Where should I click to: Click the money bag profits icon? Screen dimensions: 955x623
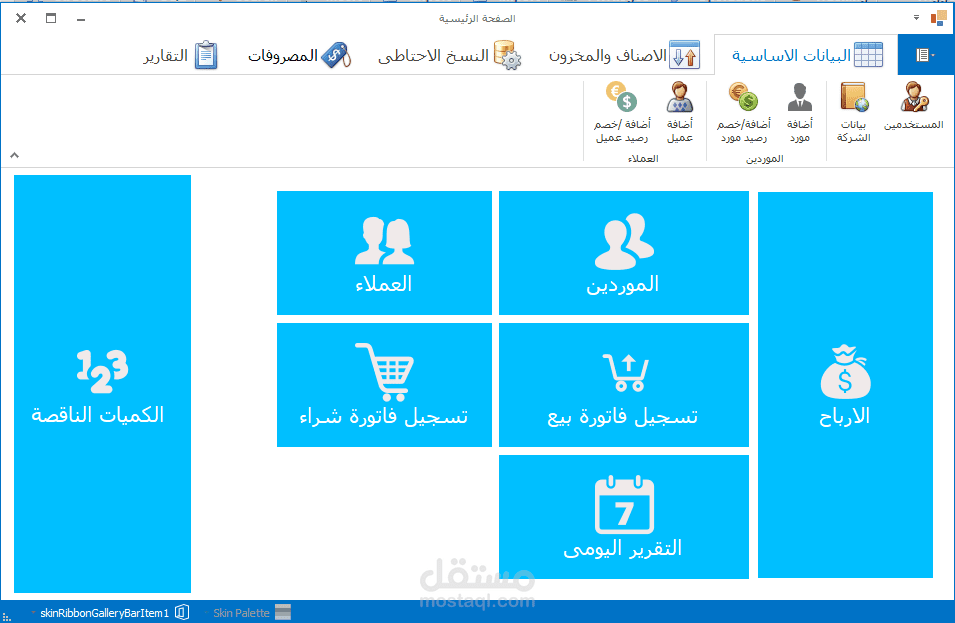pyautogui.click(x=845, y=372)
